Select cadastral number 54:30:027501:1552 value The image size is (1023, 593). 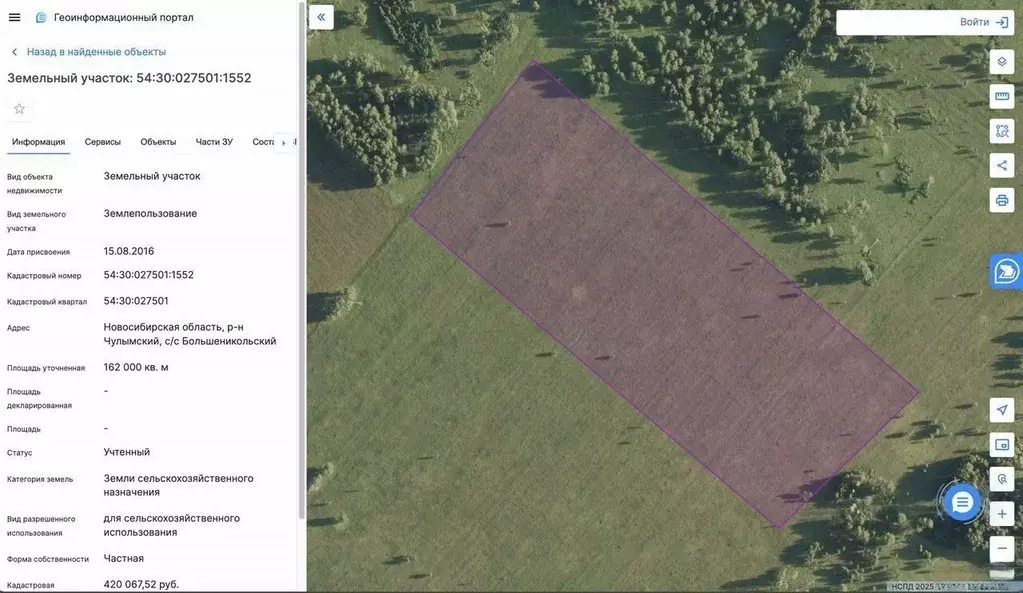(x=149, y=275)
